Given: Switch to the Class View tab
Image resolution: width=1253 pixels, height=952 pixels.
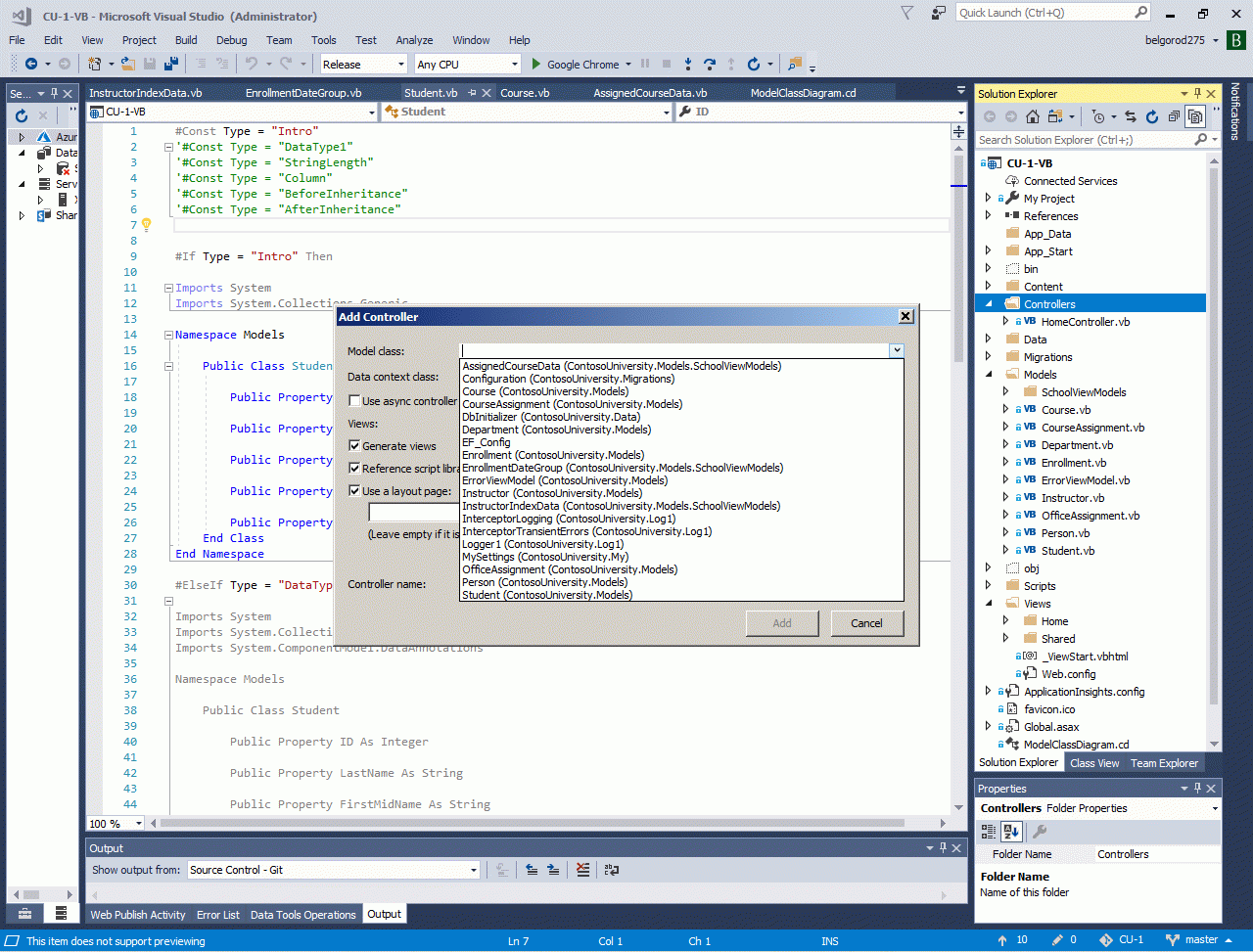Looking at the screenshot, I should (x=1094, y=763).
